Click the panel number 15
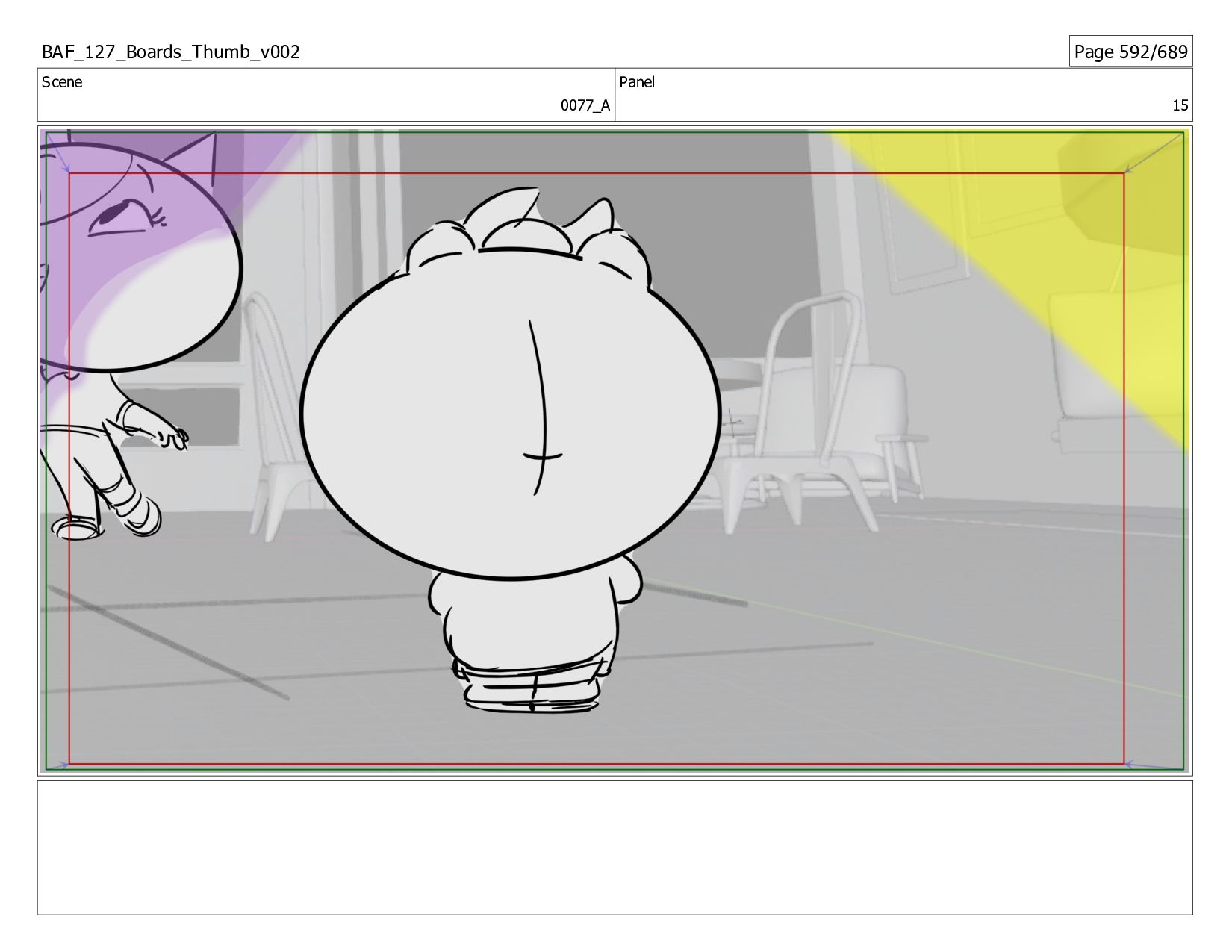 1180,105
